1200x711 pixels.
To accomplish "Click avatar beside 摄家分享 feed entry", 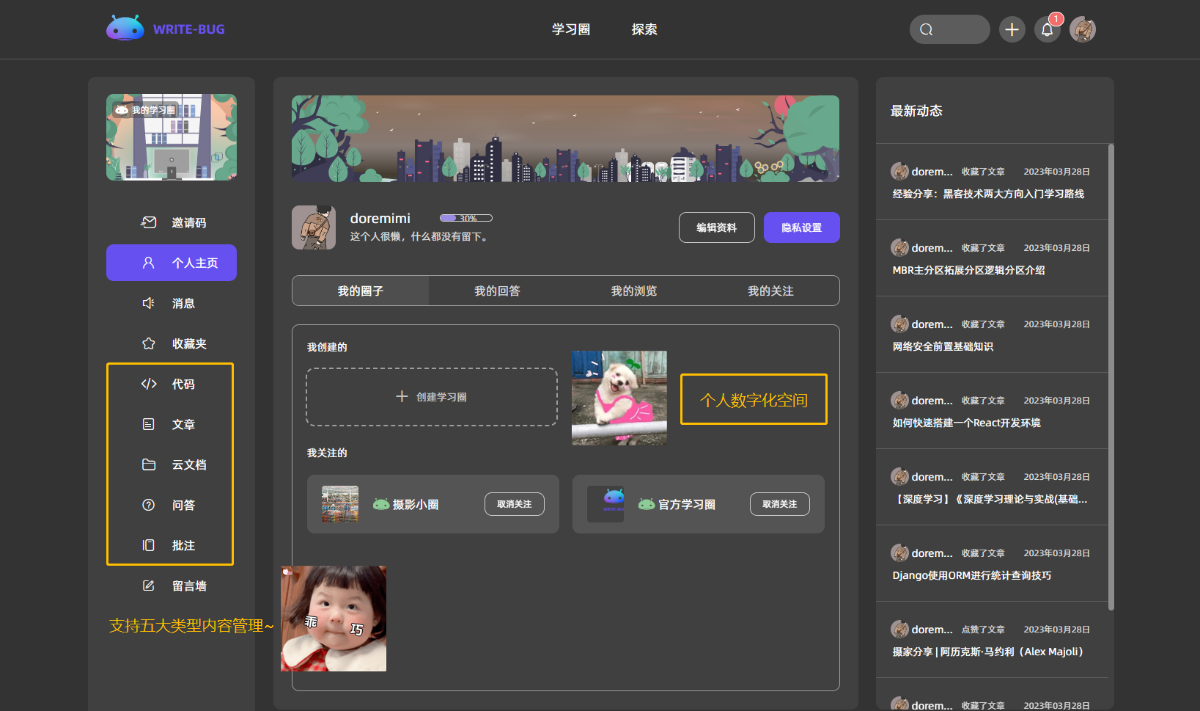I will [899, 629].
